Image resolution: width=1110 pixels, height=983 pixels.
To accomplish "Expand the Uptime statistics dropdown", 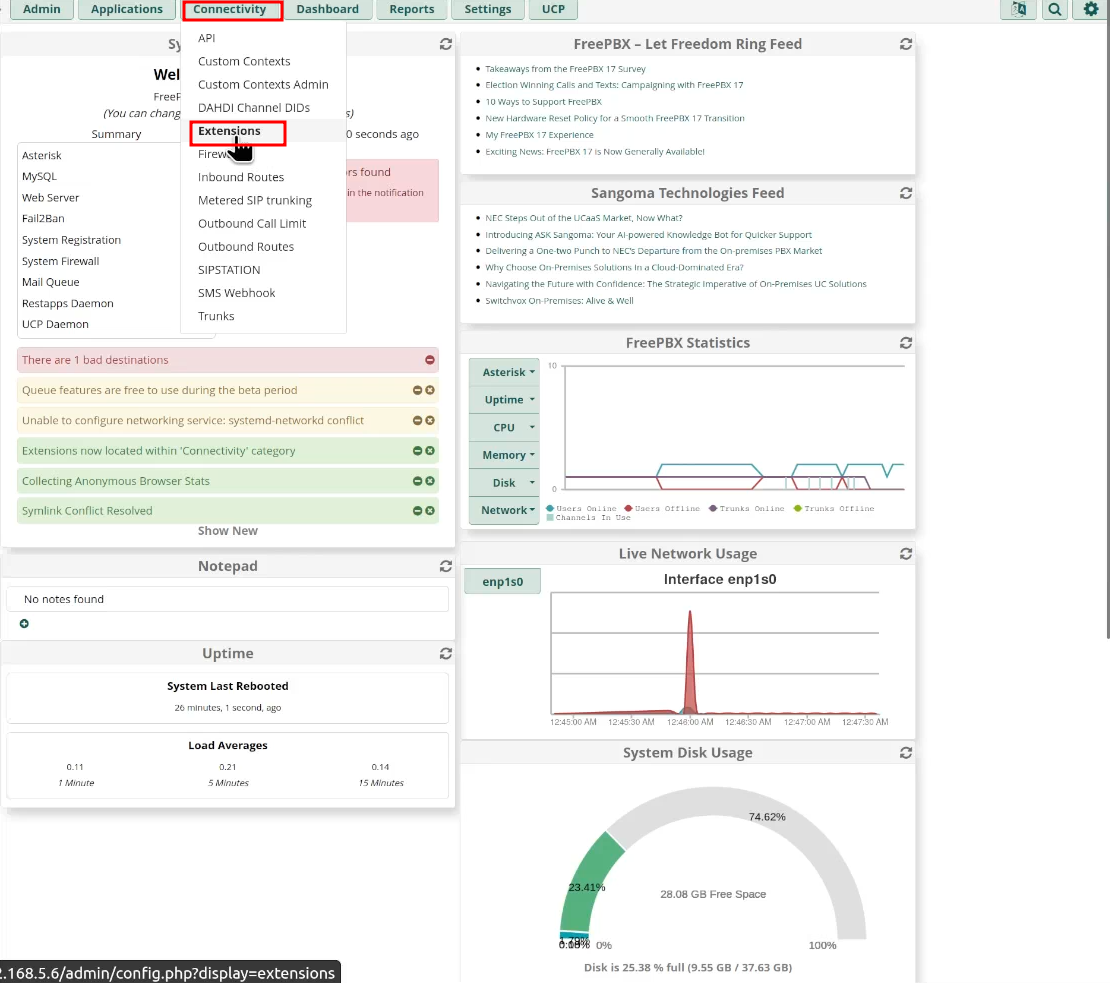I will pos(504,400).
